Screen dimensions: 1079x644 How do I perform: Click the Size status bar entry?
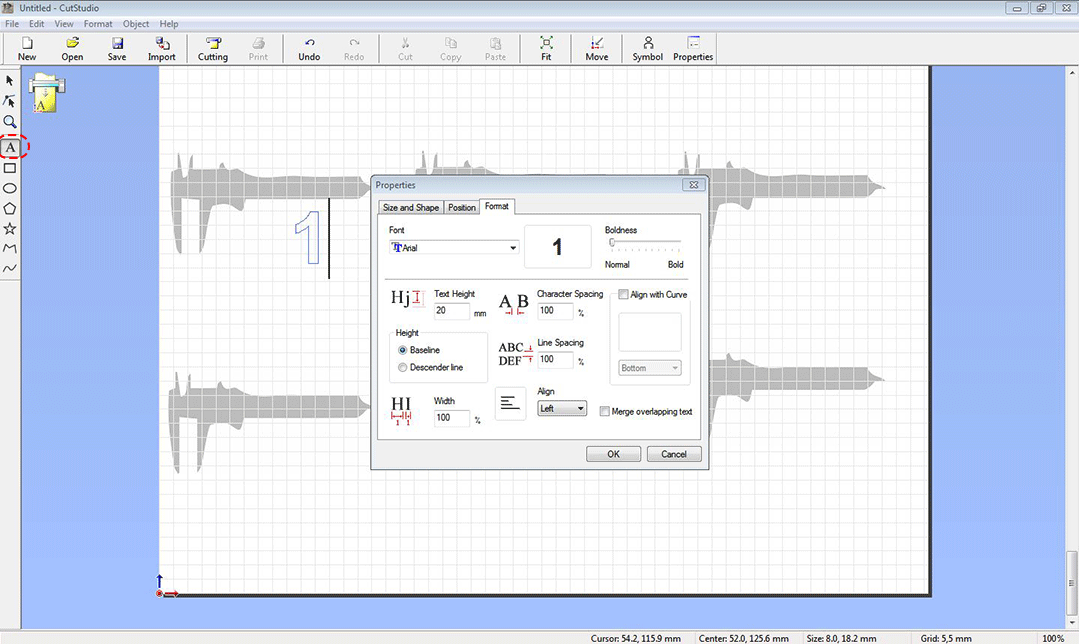coord(841,638)
